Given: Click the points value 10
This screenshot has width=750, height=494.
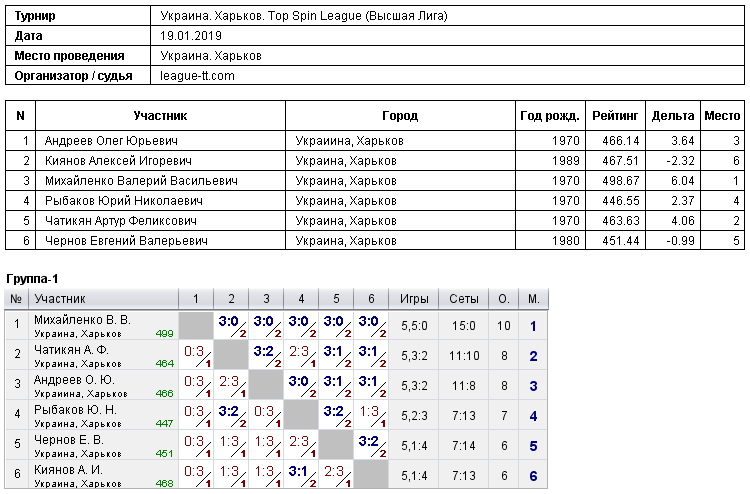Looking at the screenshot, I should 504,326.
